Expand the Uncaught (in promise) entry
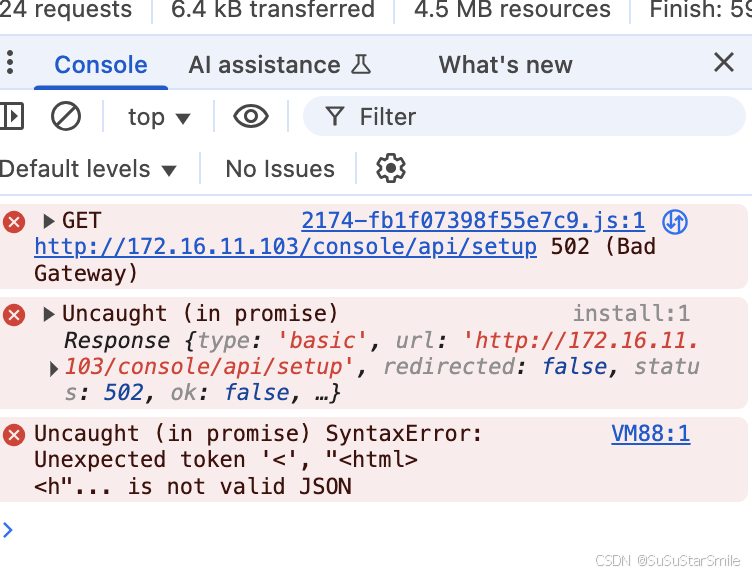The width and height of the screenshot is (752, 574). [48, 314]
